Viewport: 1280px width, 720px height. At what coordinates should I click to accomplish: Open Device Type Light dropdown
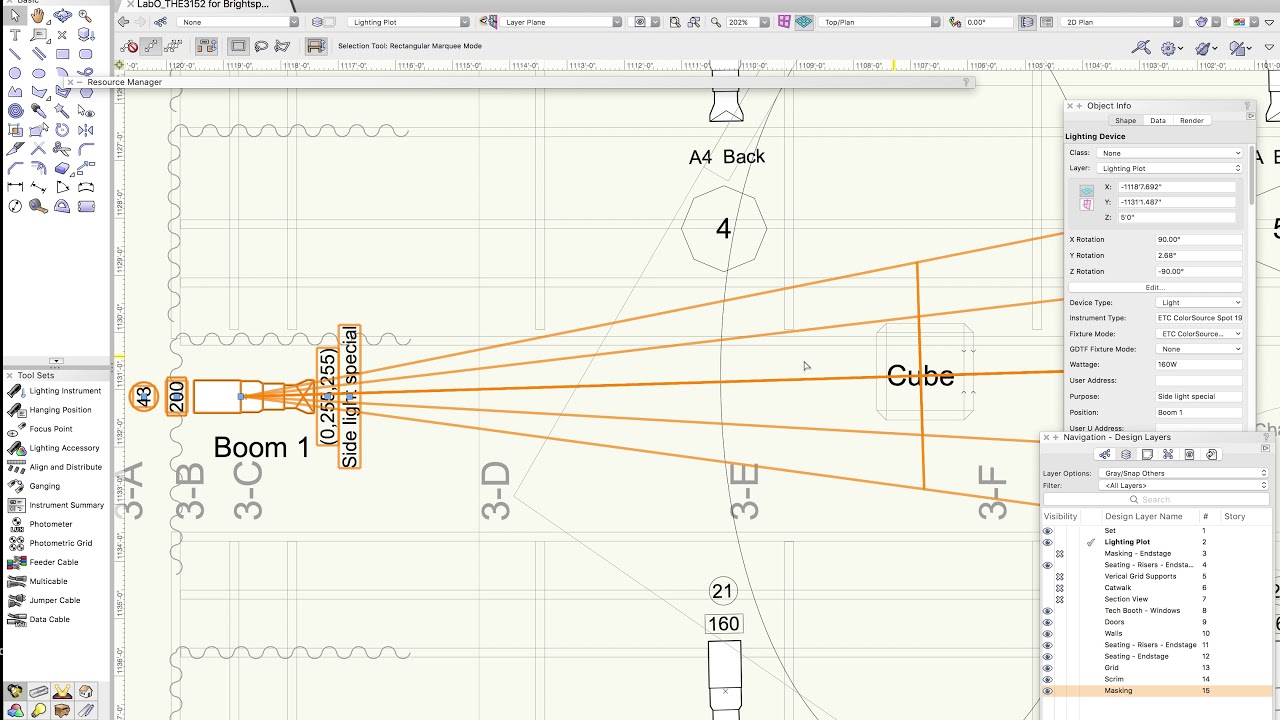(1199, 302)
